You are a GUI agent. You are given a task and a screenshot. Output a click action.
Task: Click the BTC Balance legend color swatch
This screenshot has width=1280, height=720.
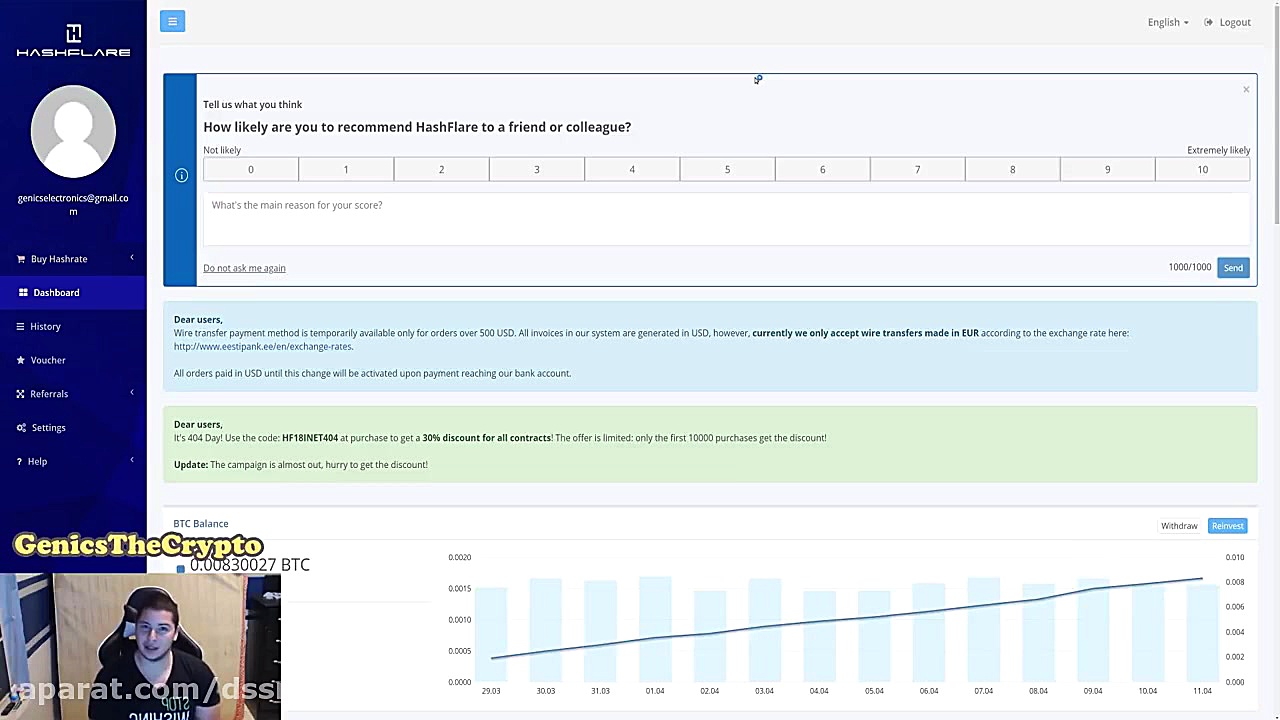tap(181, 569)
